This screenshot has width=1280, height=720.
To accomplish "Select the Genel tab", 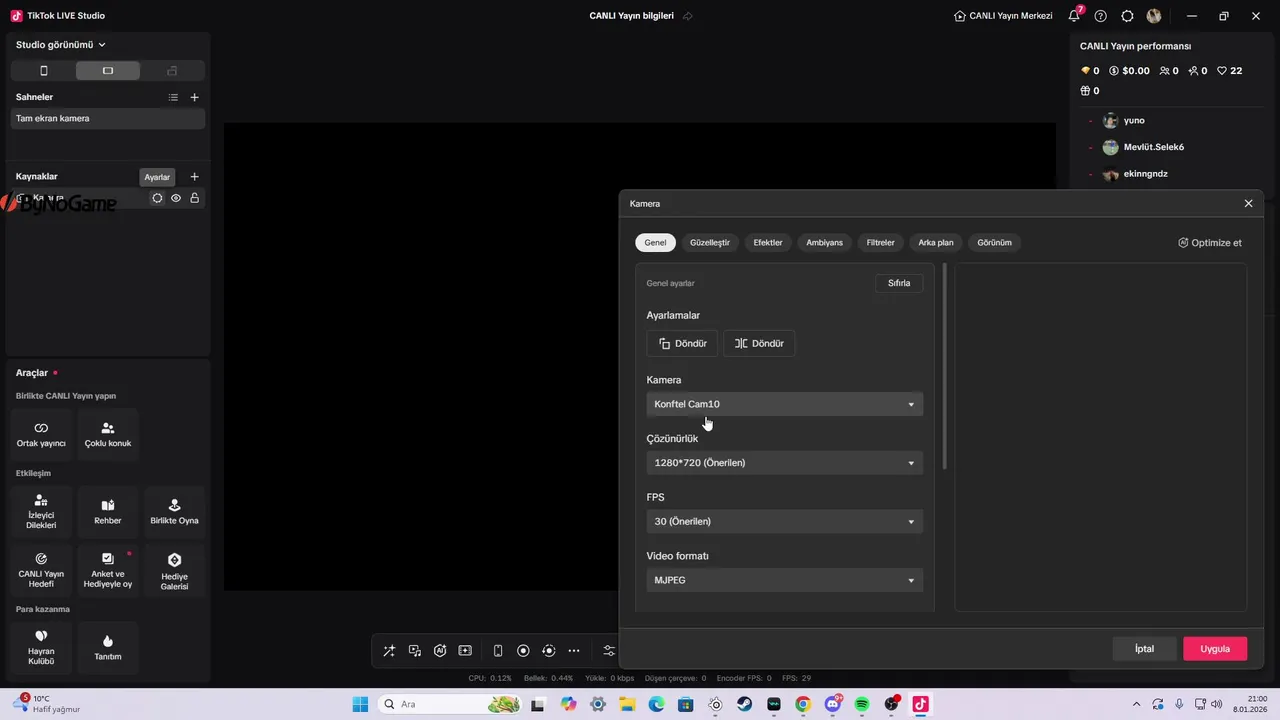I will [x=655, y=243].
